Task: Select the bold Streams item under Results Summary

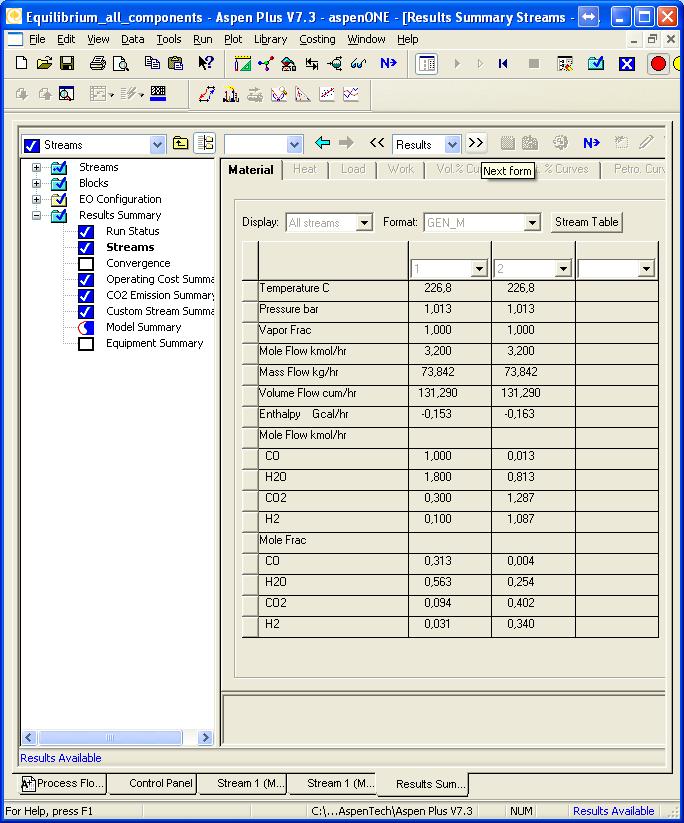Action: tap(130, 247)
